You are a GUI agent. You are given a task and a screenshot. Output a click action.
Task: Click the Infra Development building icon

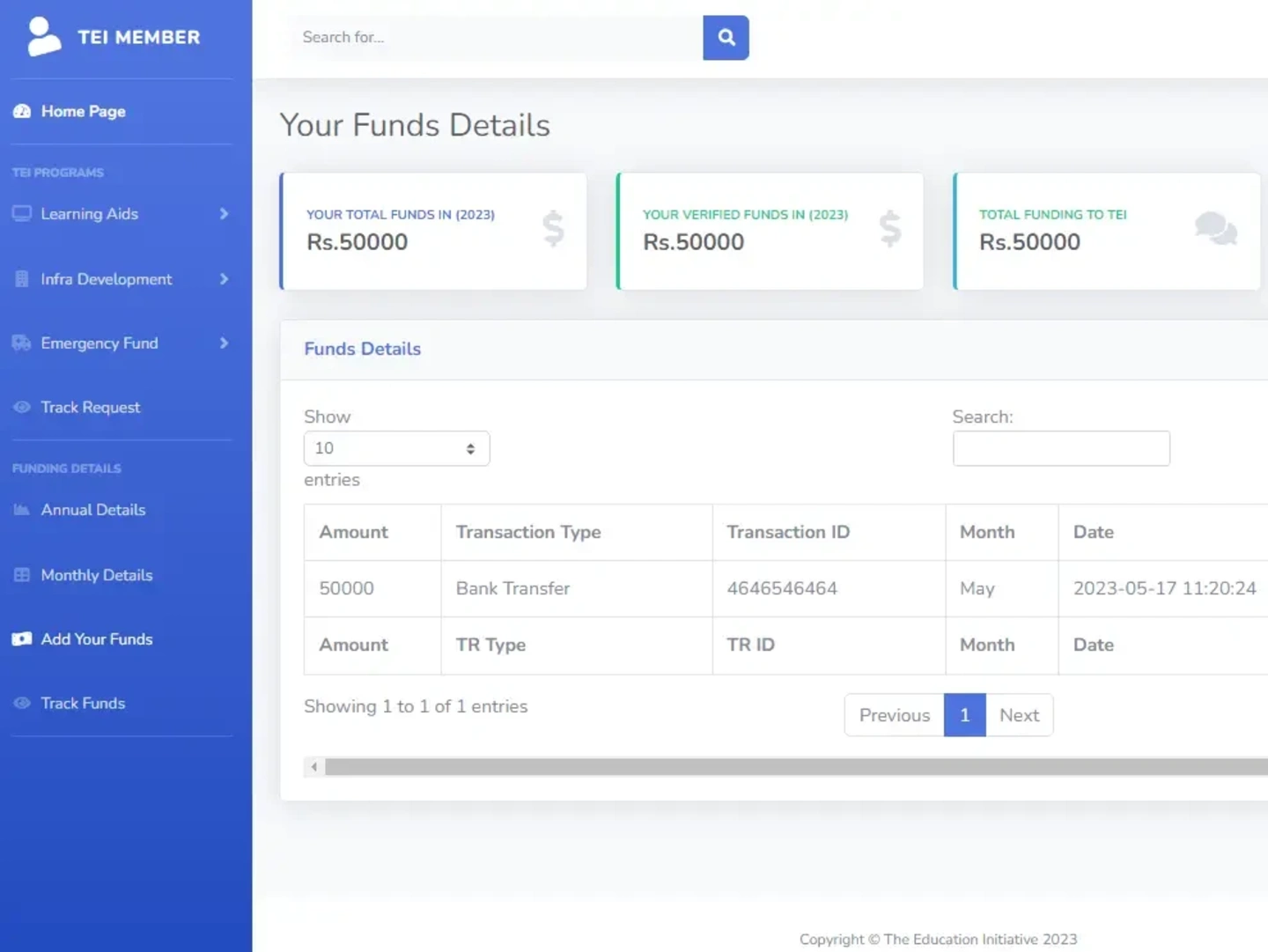[22, 279]
